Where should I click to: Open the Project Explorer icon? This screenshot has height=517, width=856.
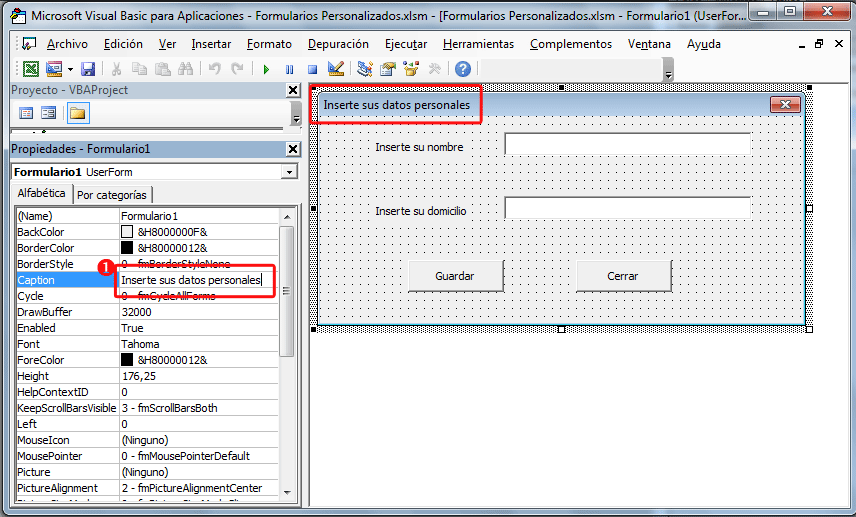(365, 69)
